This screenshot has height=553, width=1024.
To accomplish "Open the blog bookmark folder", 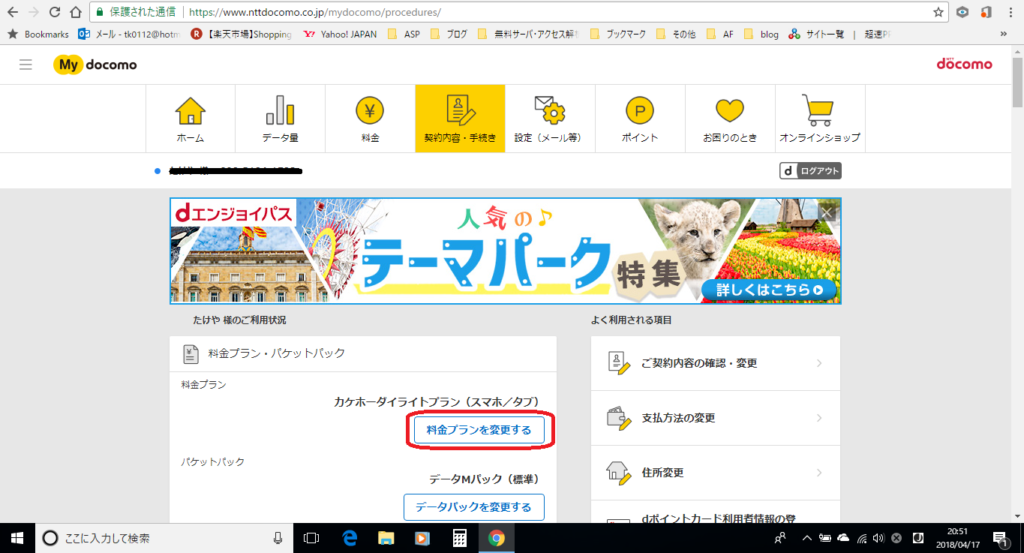I will coord(761,34).
